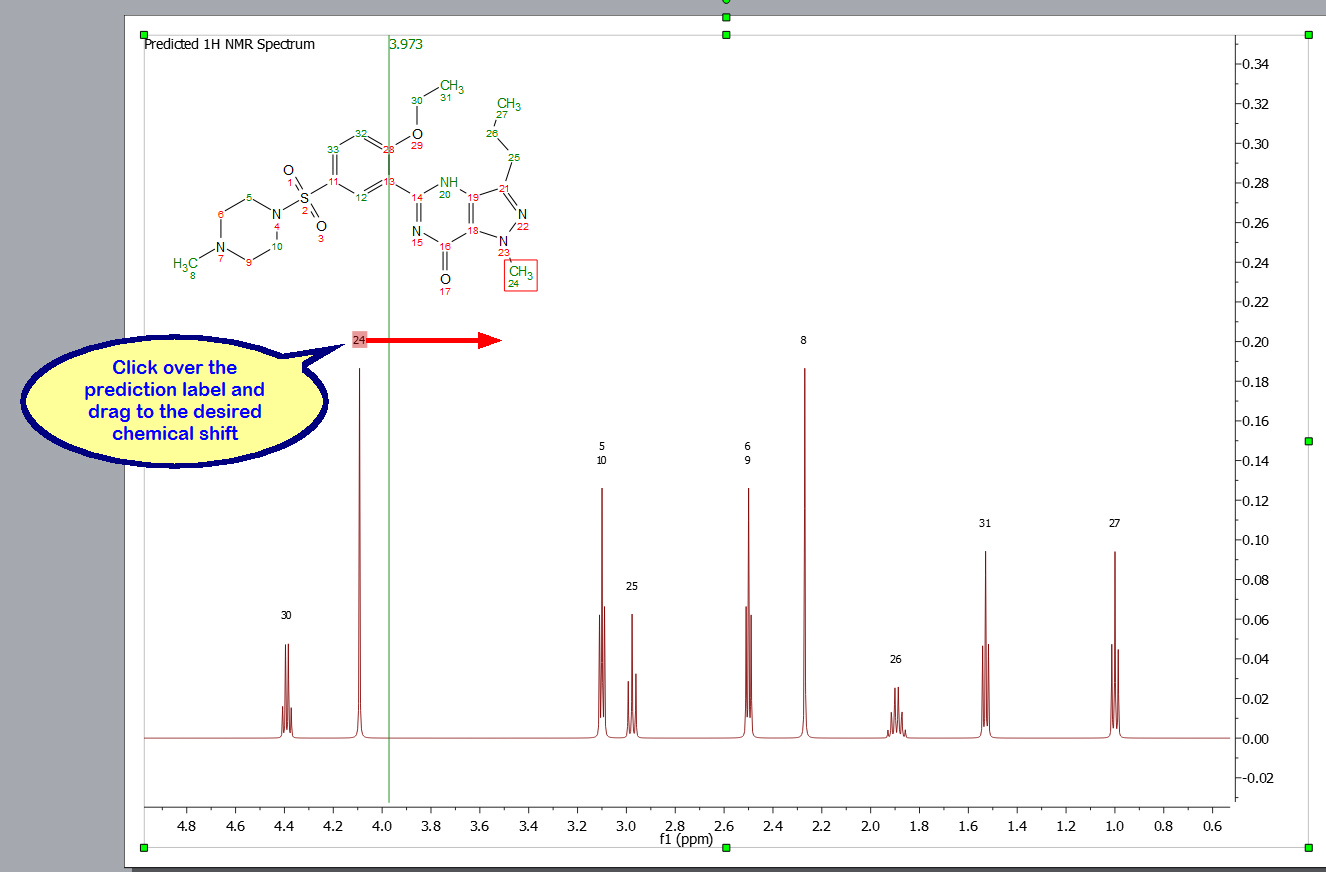Image resolution: width=1326 pixels, height=872 pixels.
Task: Click the top-right corner green selection handle
Action: [x=1308, y=35]
